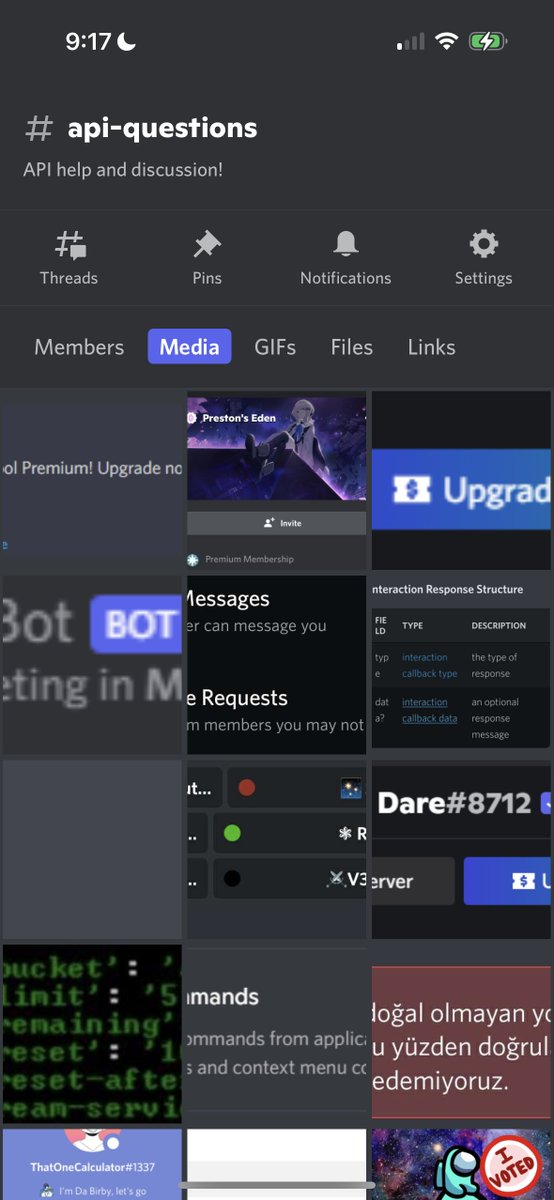Open the blue Upgrade button thumbnail

click(x=461, y=480)
